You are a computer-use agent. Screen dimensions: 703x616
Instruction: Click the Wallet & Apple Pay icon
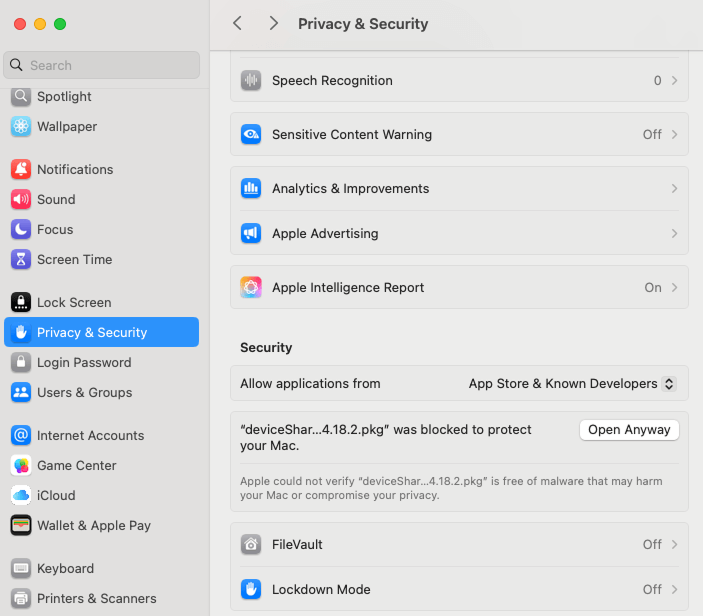click(21, 525)
